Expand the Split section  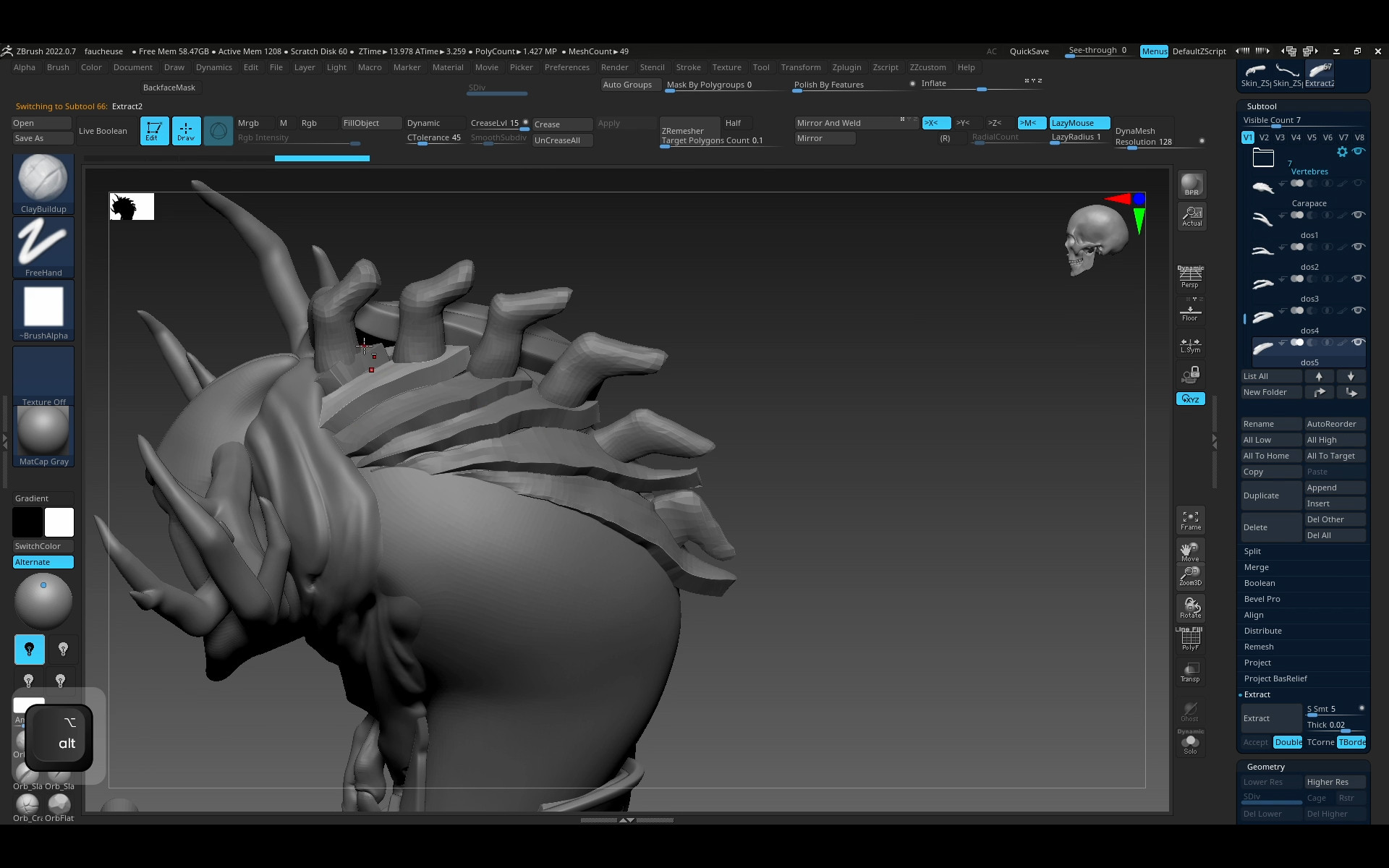point(1252,551)
